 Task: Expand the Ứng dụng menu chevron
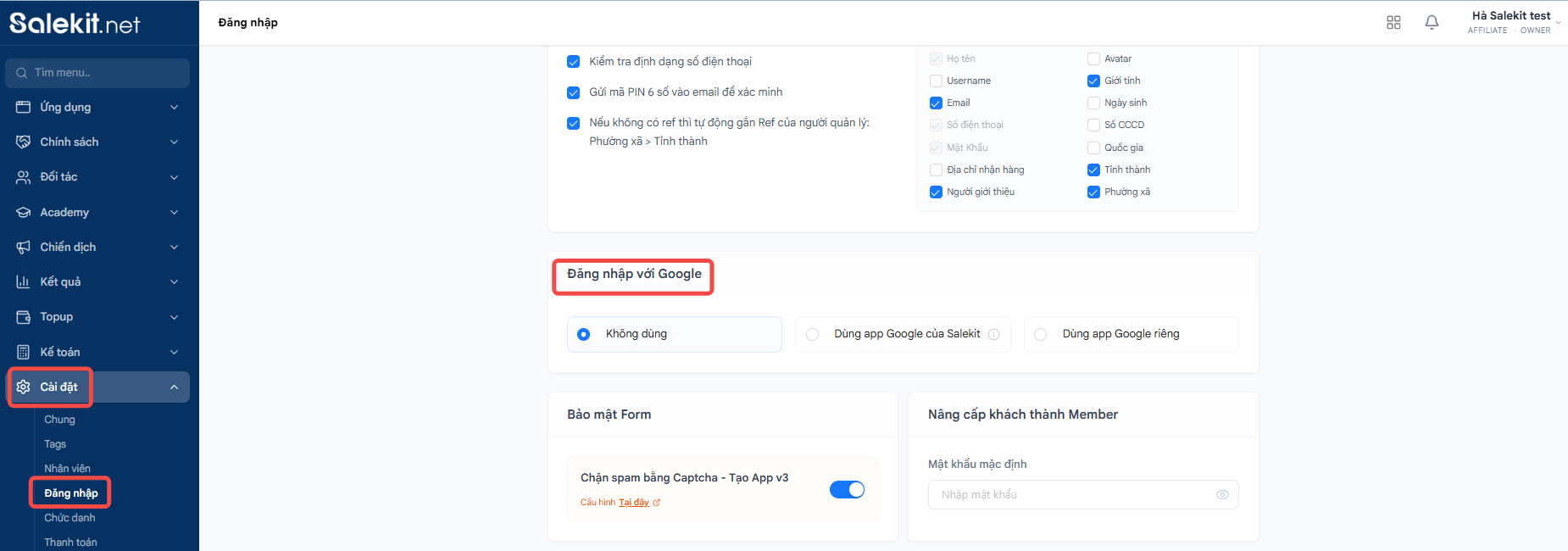(x=174, y=108)
